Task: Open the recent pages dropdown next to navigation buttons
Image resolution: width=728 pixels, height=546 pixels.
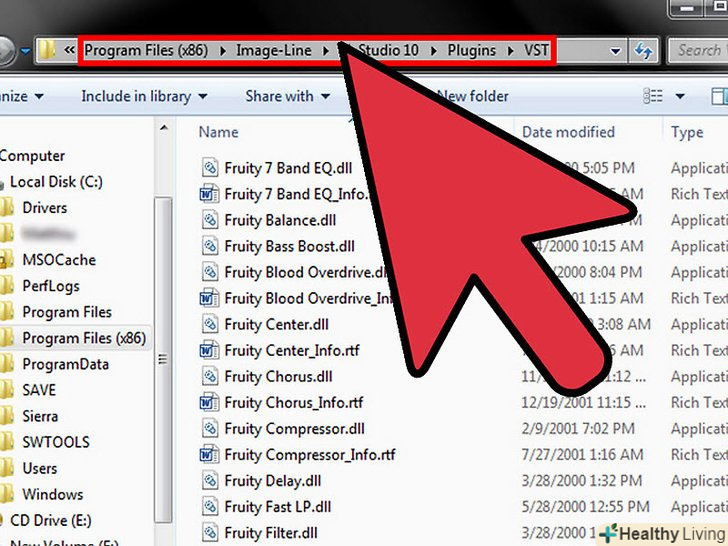Action: coord(26,50)
